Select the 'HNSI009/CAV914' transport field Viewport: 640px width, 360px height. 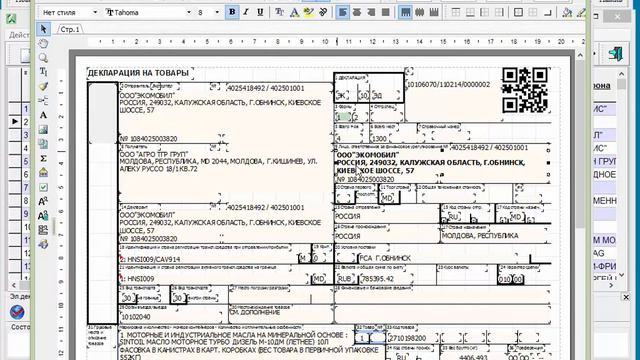pyautogui.click(x=153, y=259)
